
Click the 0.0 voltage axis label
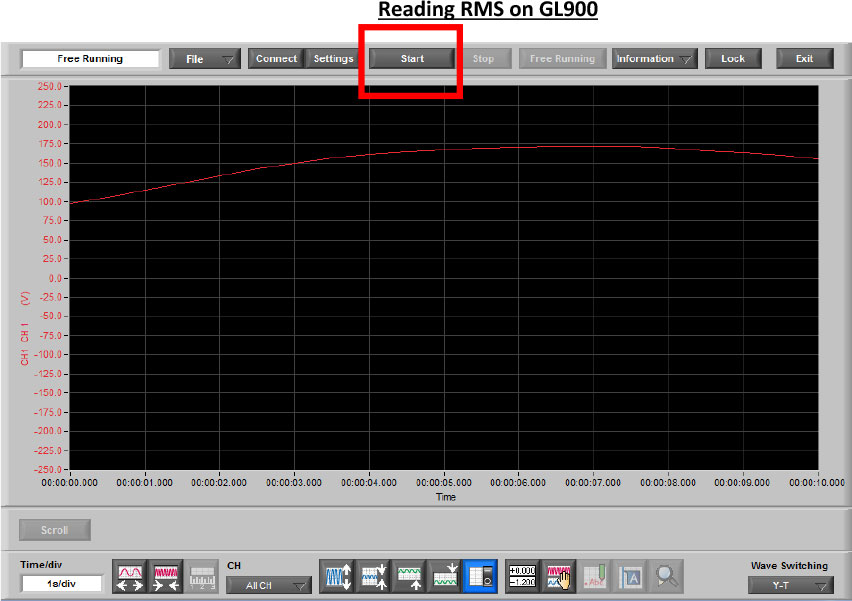pos(56,278)
